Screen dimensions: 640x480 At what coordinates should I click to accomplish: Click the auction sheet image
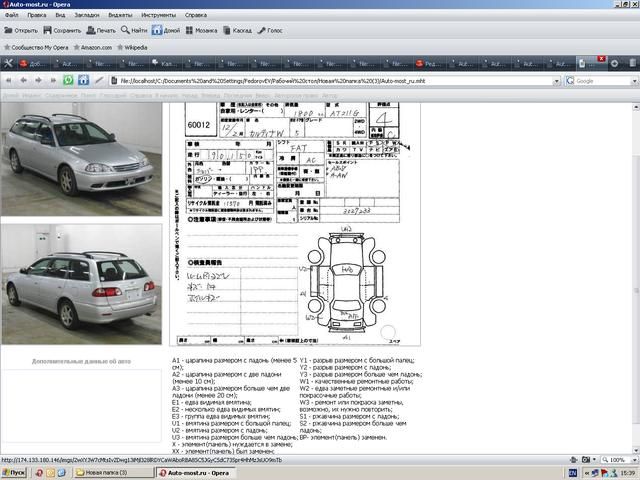click(295, 224)
